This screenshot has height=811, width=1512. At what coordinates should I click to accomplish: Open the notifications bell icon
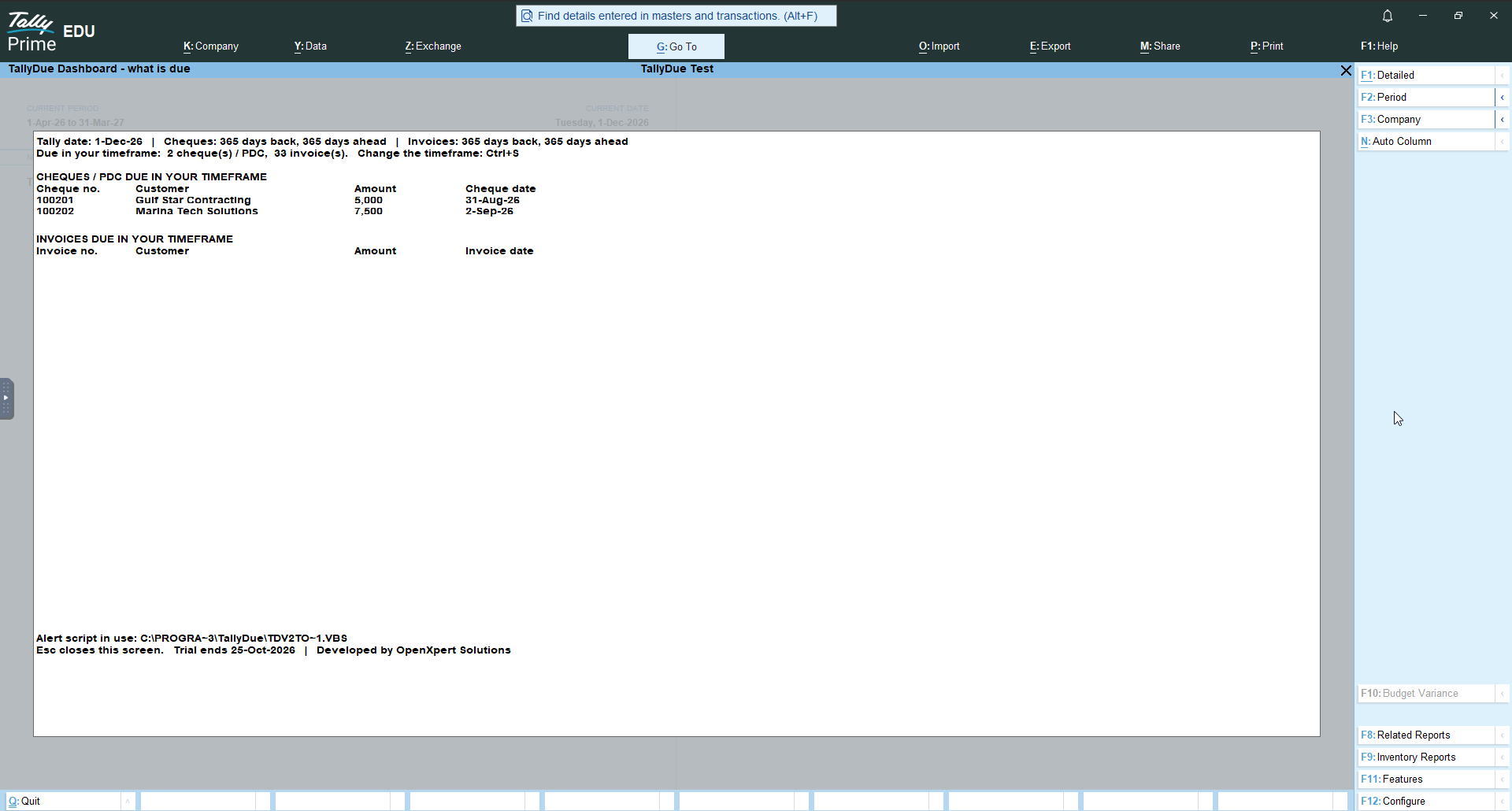[x=1388, y=16]
